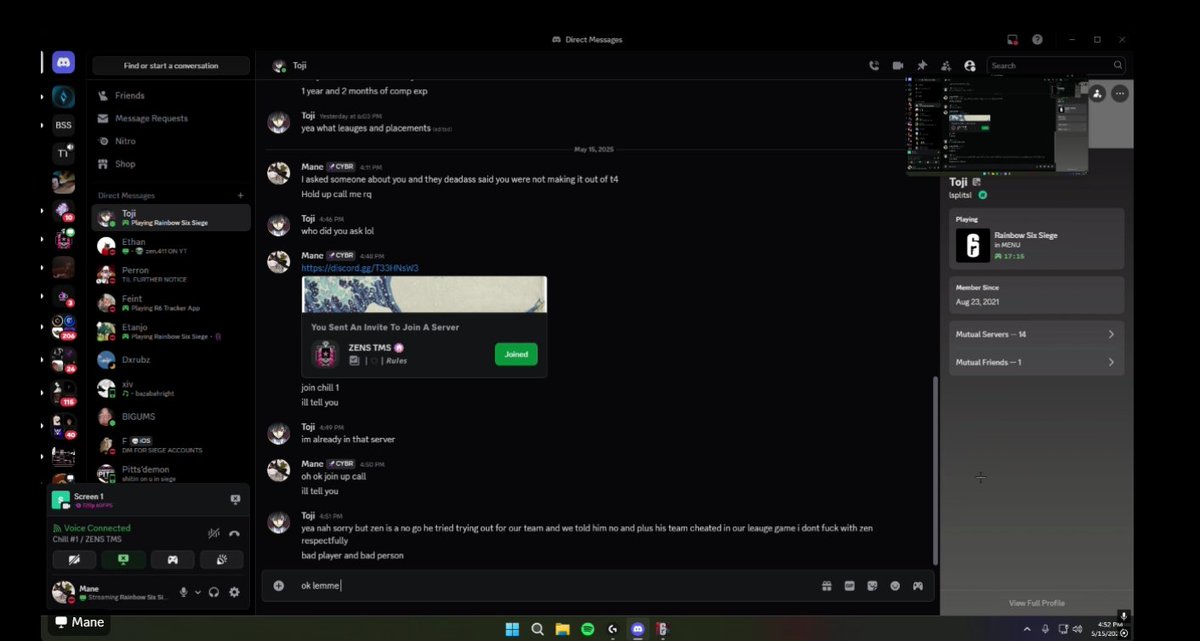The width and height of the screenshot is (1200, 641).
Task: Expand Mutual Servers — 14
Action: click(1036, 334)
